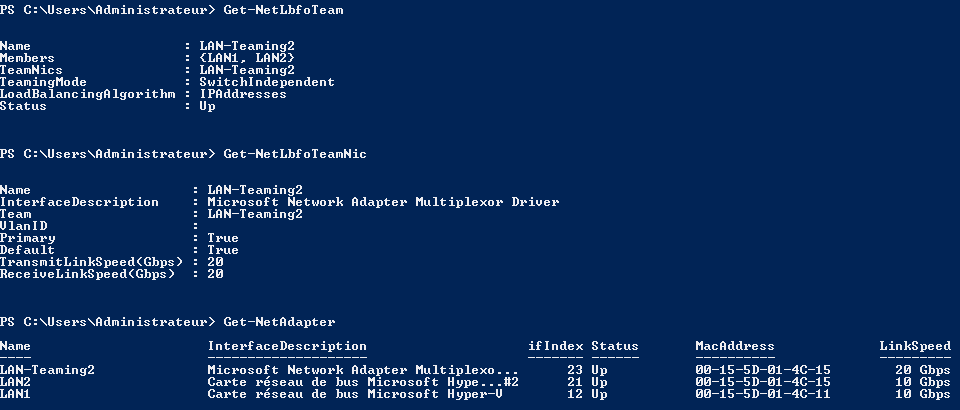960x410 pixels.
Task: Click MAC address 00-15-5D-01-4C-11
Action: pos(763,394)
